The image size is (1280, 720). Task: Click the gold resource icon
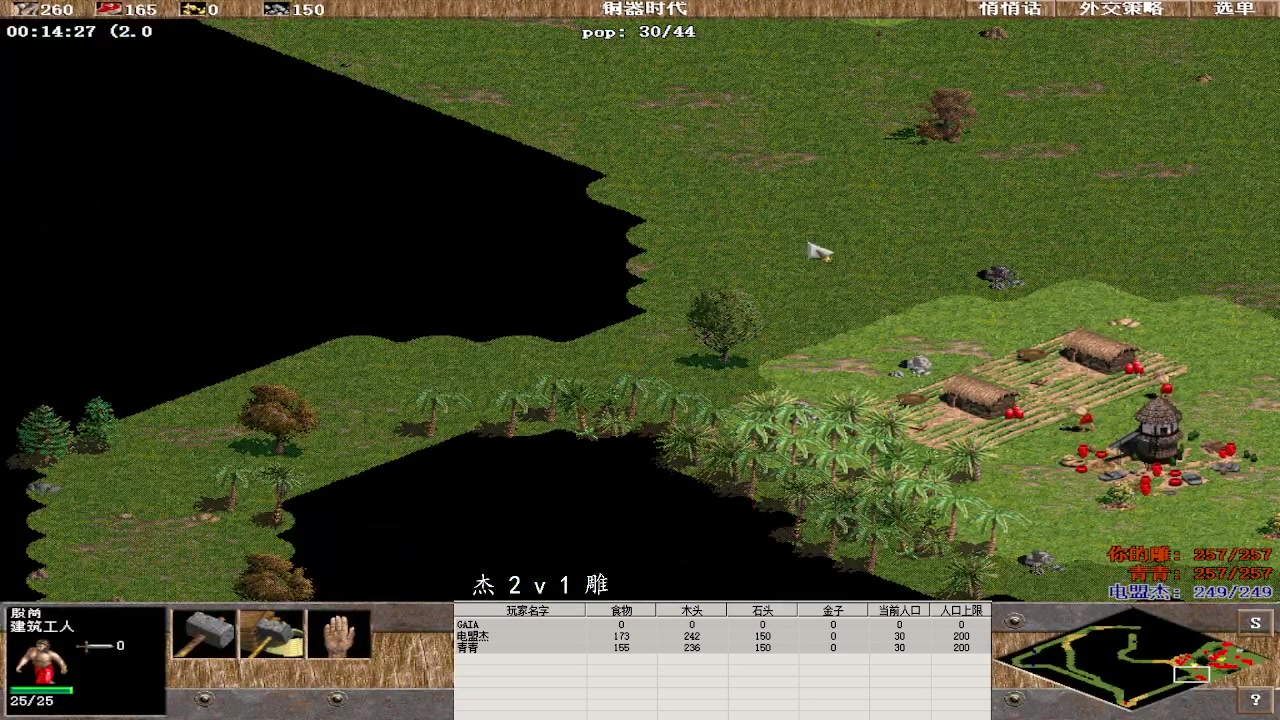coord(192,9)
